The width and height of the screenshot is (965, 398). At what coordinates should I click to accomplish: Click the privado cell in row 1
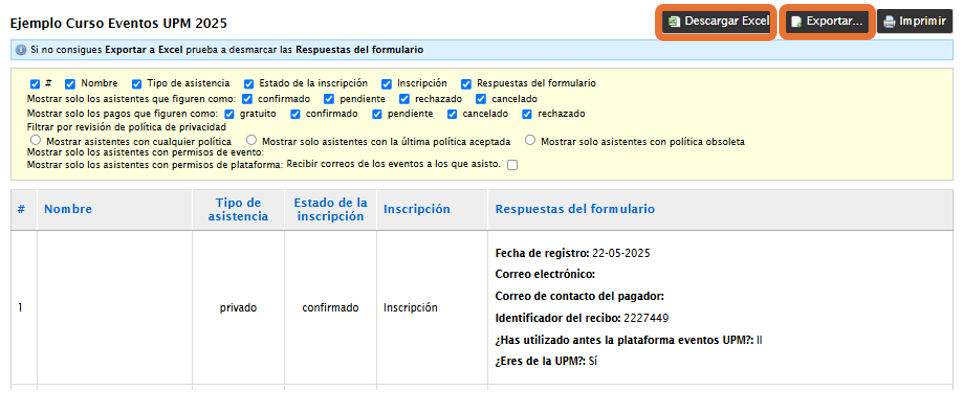point(238,308)
